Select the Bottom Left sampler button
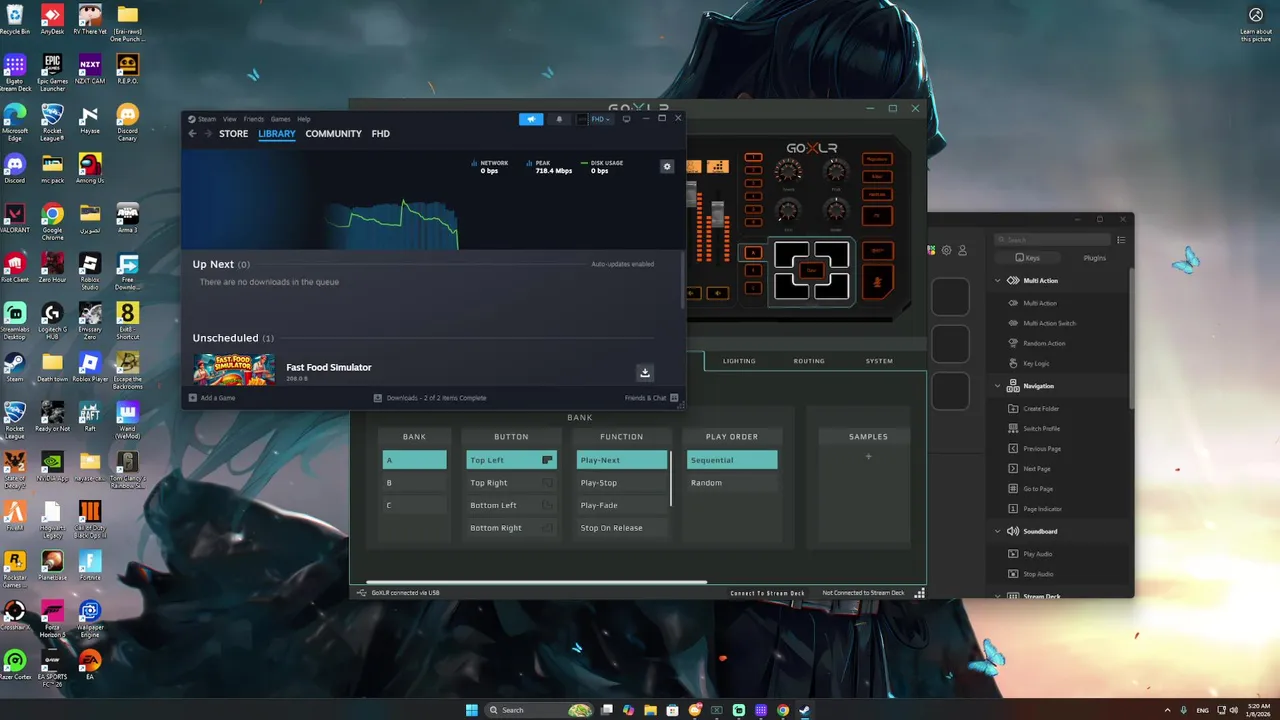This screenshot has height=720, width=1280. coord(511,505)
